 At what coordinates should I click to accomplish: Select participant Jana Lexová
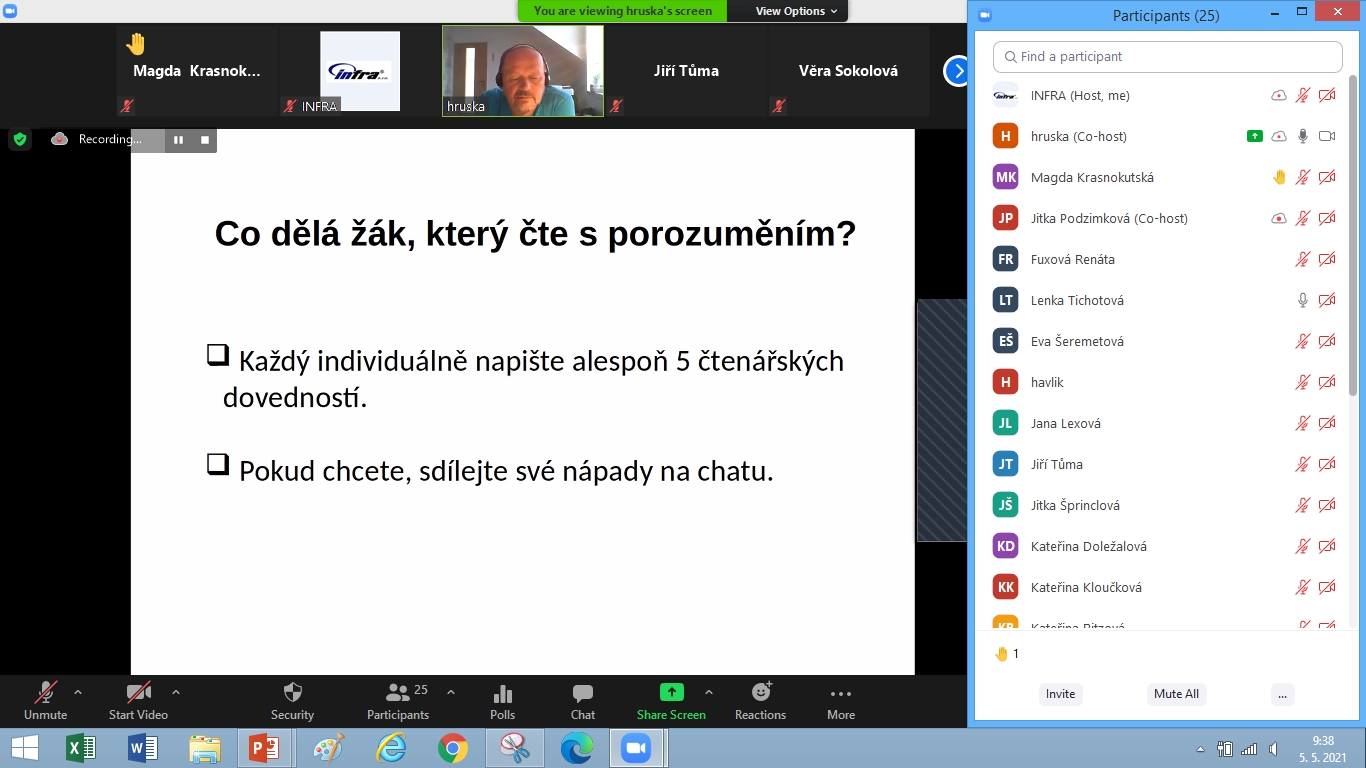pyautogui.click(x=1165, y=424)
